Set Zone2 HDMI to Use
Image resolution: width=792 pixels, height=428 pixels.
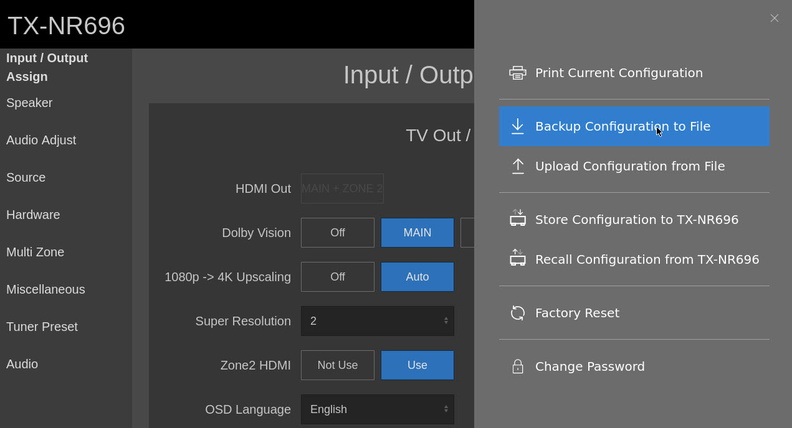[417, 365]
